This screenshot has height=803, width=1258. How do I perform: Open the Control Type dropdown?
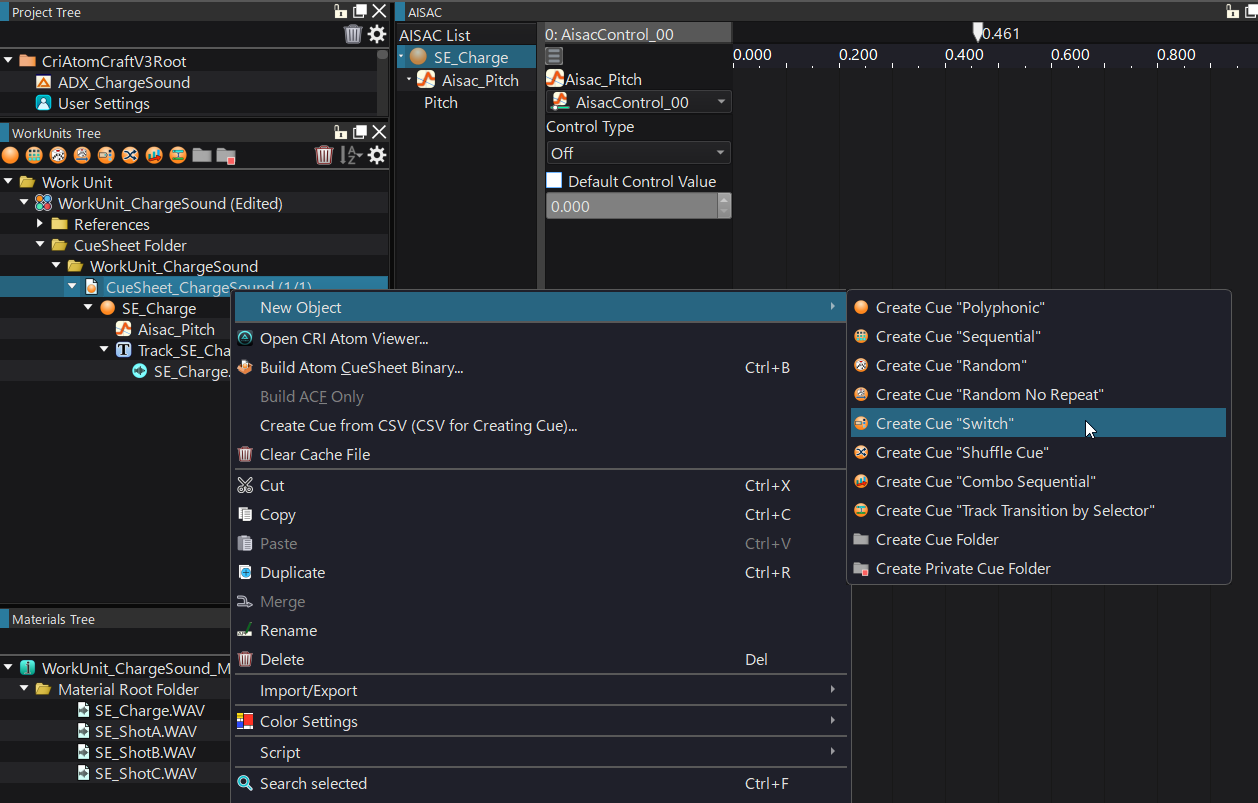tap(638, 153)
